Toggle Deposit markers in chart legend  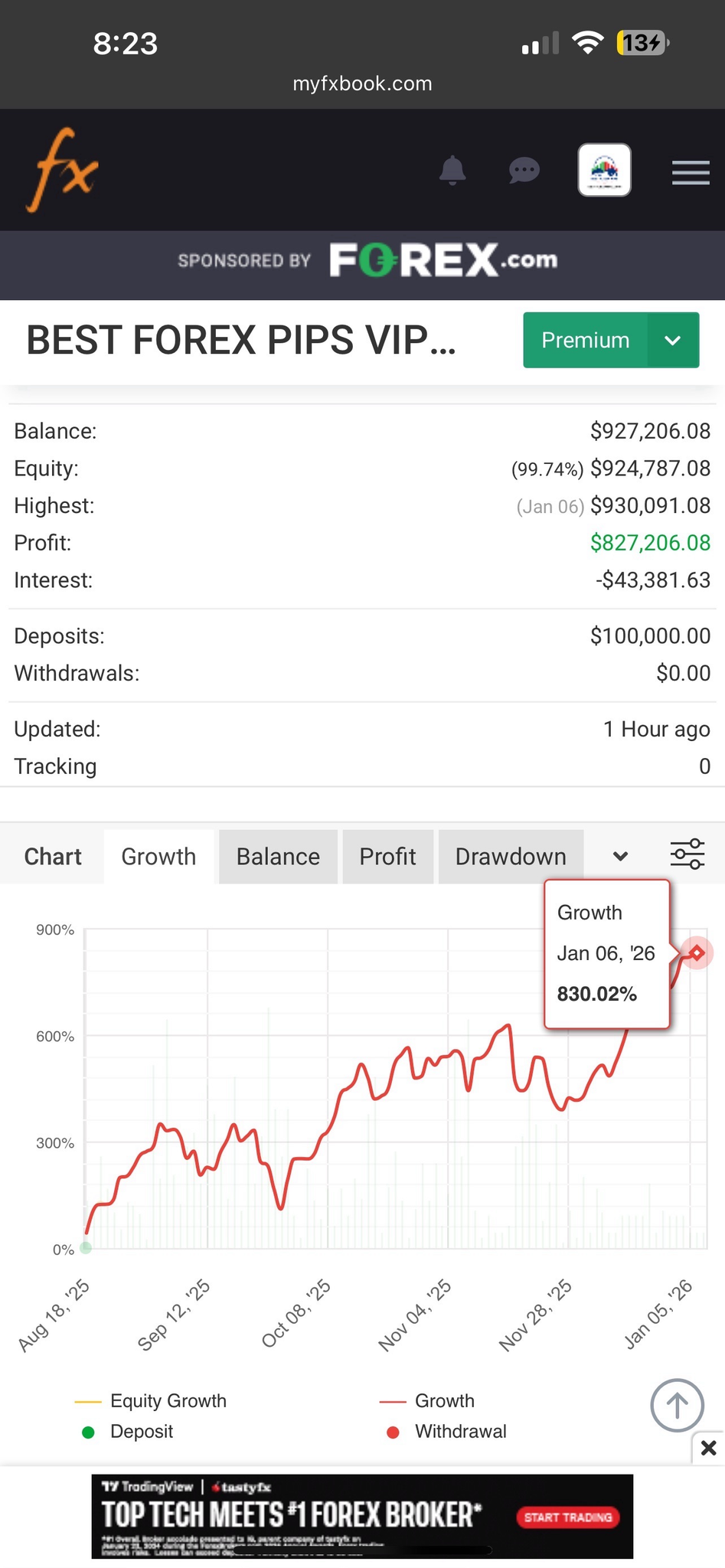point(141,1432)
